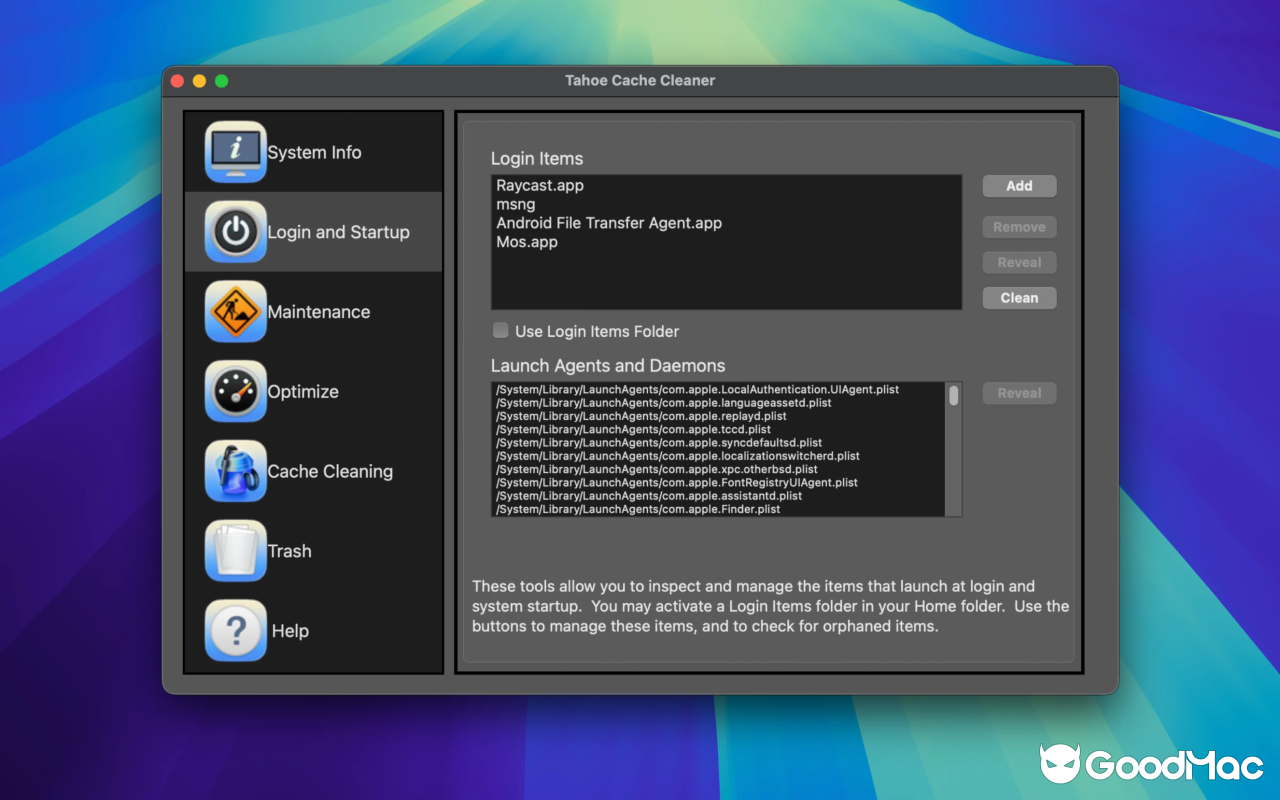Select the Login and Startup icon
The height and width of the screenshot is (800, 1280).
(x=313, y=231)
